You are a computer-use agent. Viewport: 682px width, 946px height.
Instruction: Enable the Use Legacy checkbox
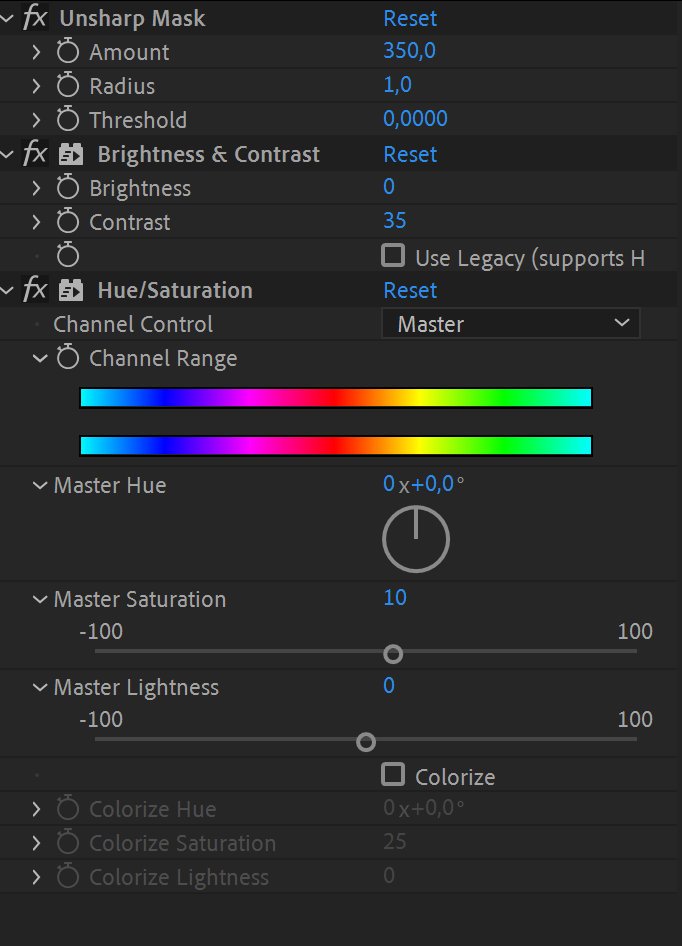393,256
